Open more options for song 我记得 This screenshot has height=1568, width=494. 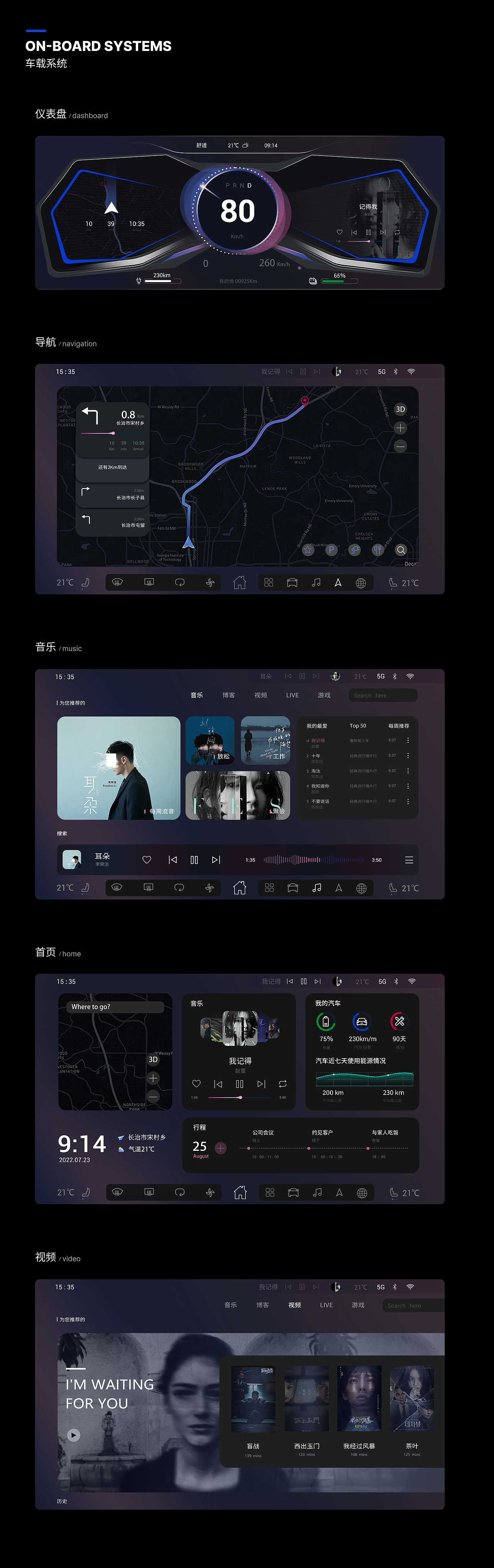pyautogui.click(x=408, y=740)
